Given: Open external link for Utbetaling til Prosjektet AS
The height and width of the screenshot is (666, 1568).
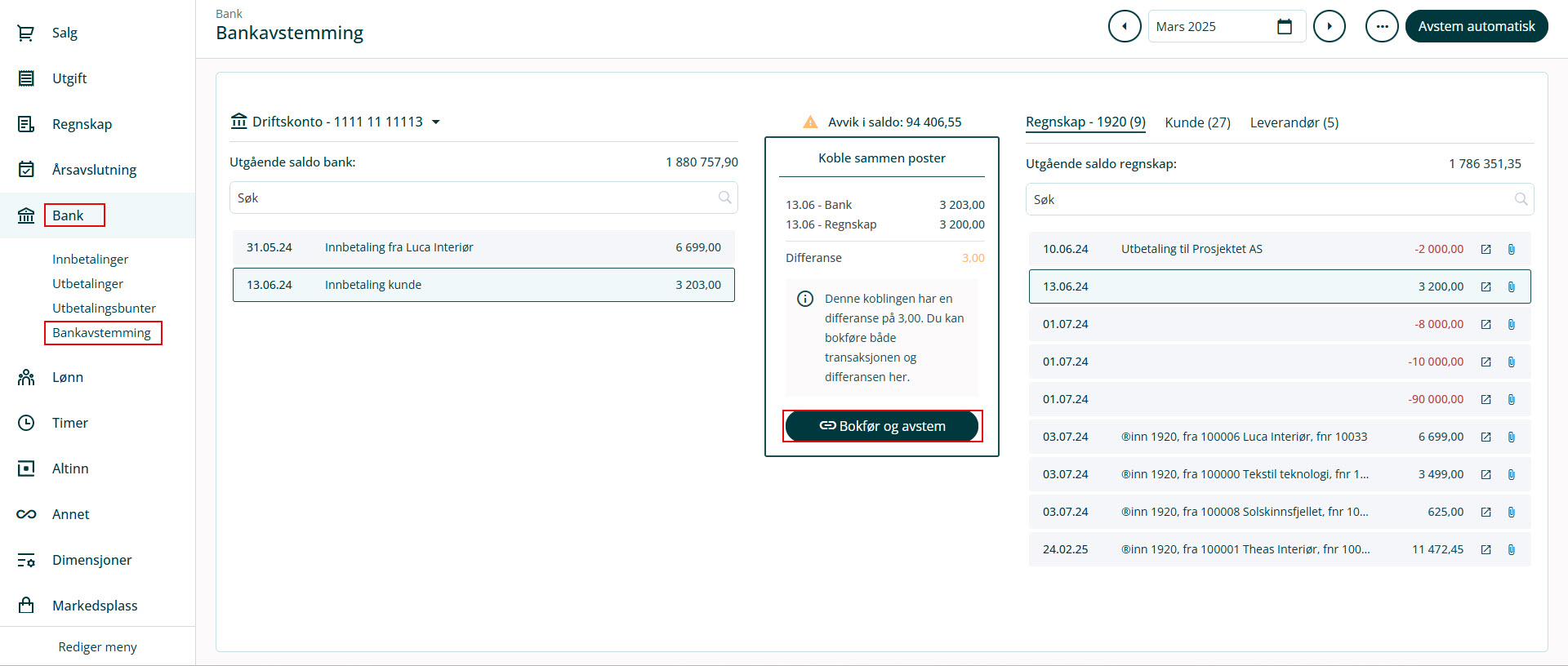Looking at the screenshot, I should click(x=1486, y=250).
